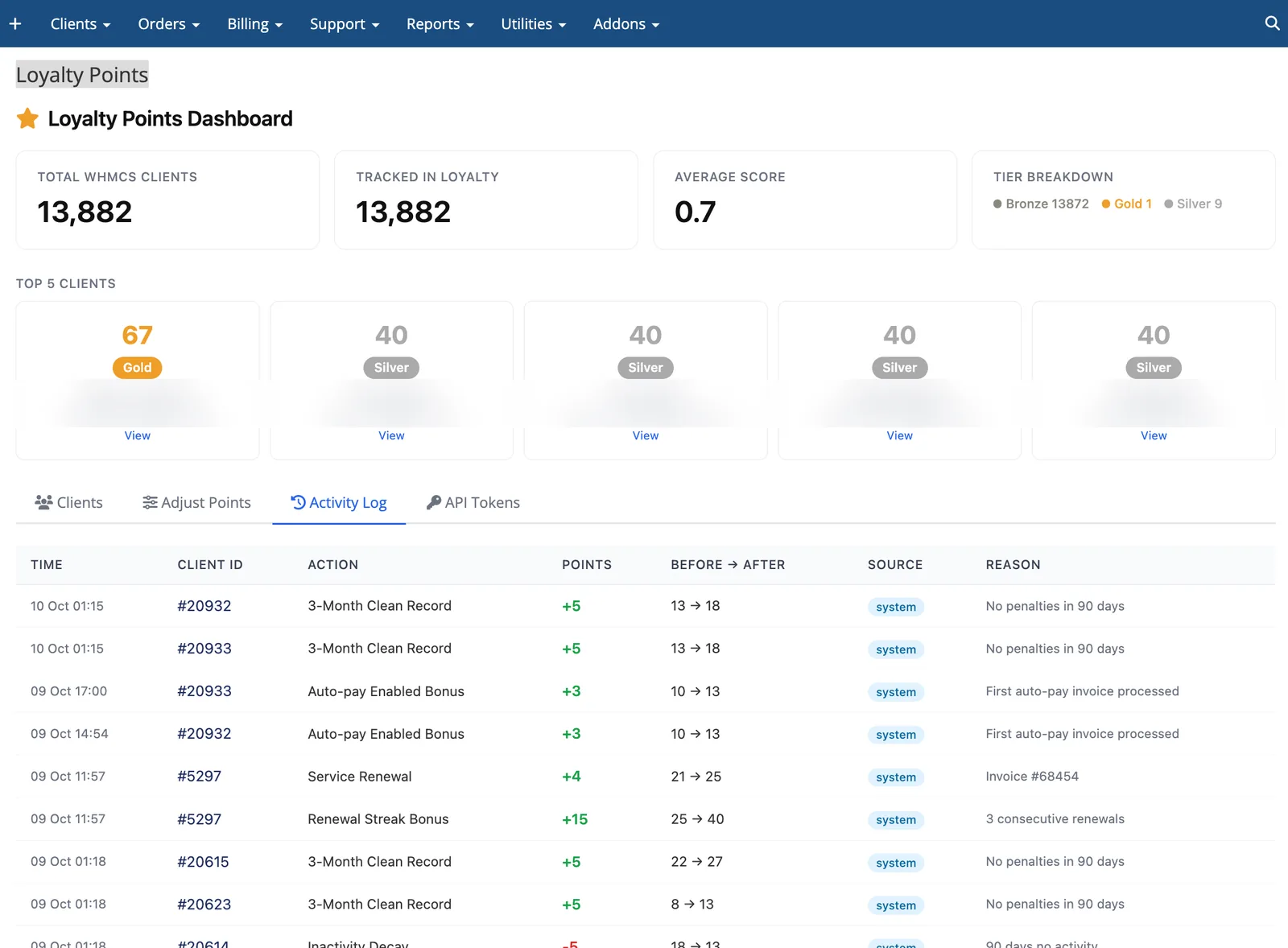Screen dimensions: 1288x948
Task: Expand the Reports menu
Action: click(440, 24)
